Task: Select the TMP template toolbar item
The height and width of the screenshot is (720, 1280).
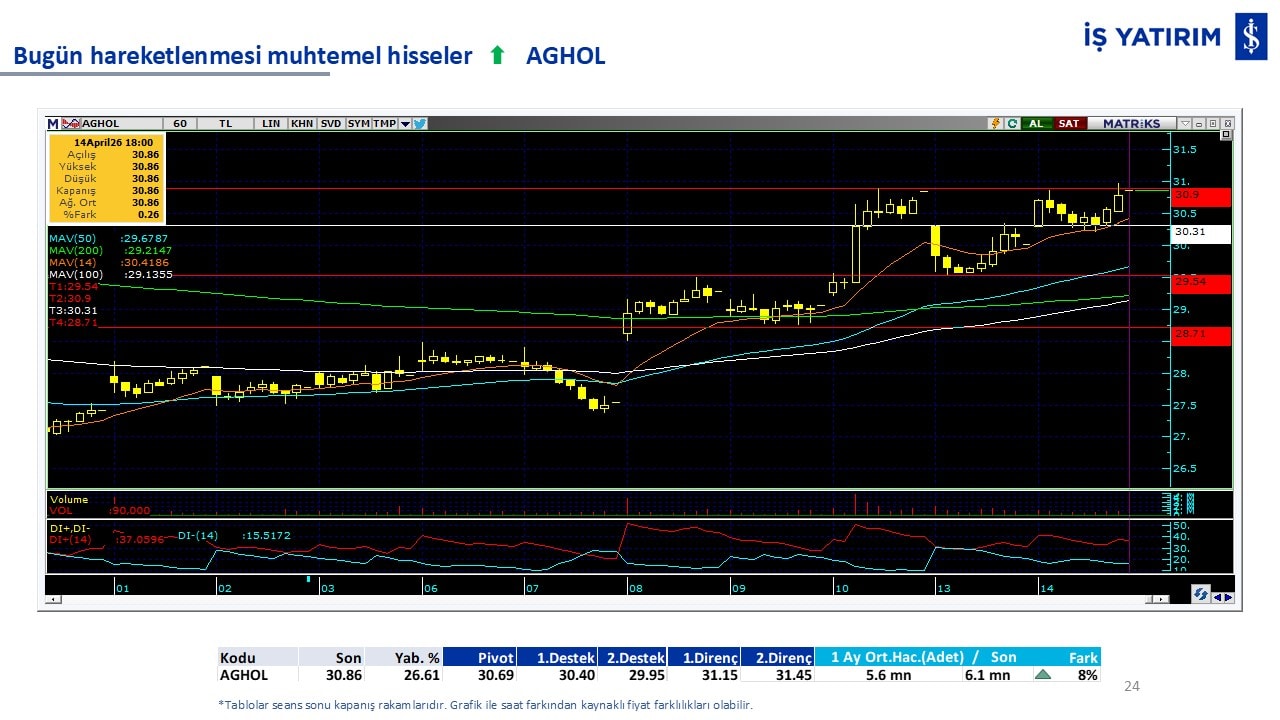Action: tap(384, 124)
